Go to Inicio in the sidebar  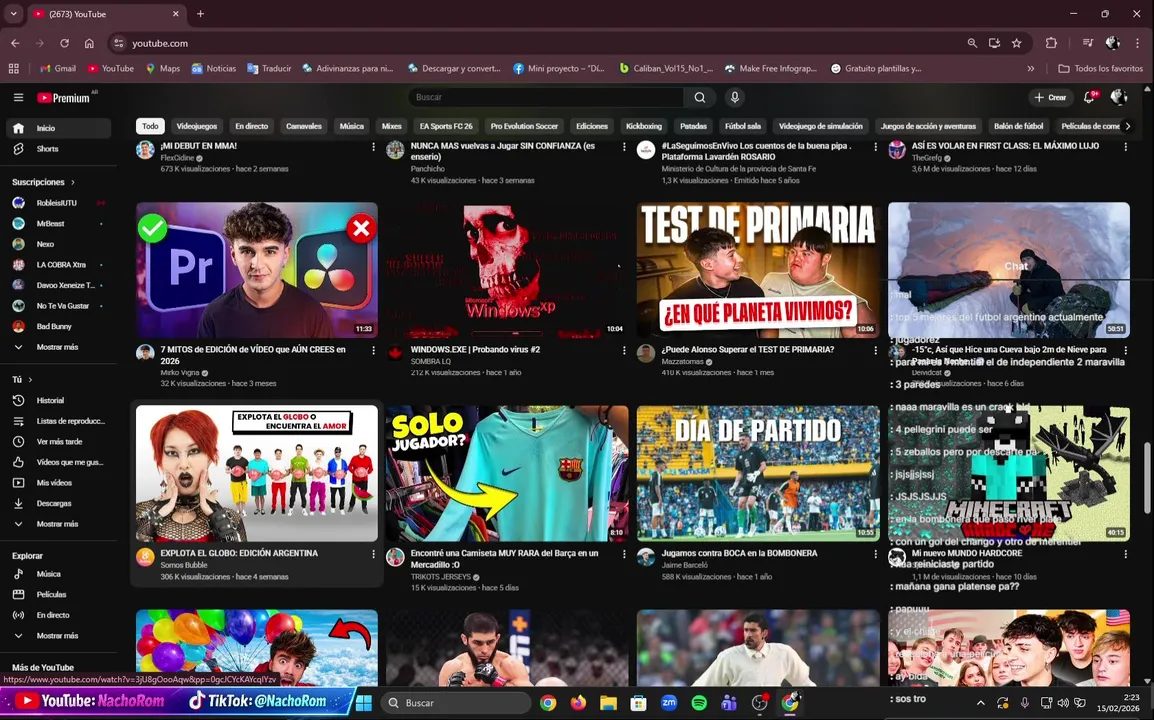pyautogui.click(x=59, y=128)
